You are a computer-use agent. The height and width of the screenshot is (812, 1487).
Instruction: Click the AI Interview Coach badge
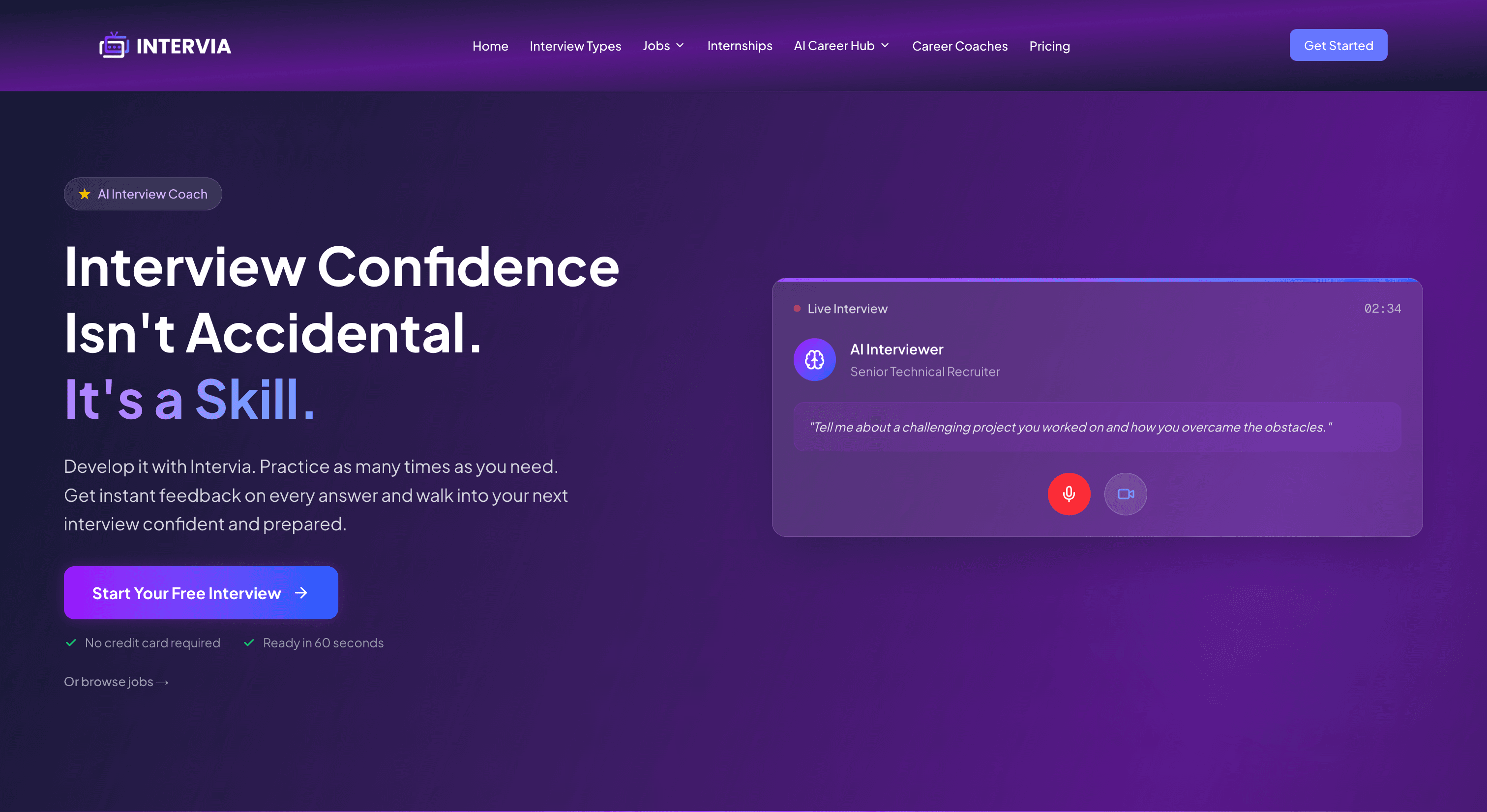pos(143,194)
